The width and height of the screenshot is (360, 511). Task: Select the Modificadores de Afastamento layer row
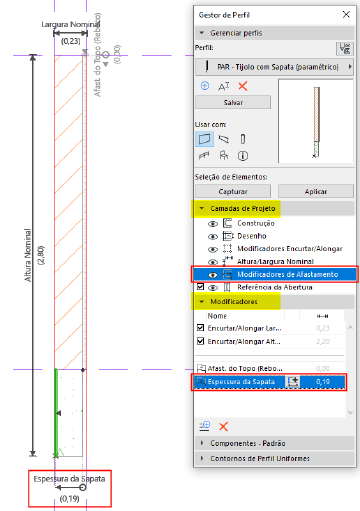pyautogui.click(x=275, y=275)
